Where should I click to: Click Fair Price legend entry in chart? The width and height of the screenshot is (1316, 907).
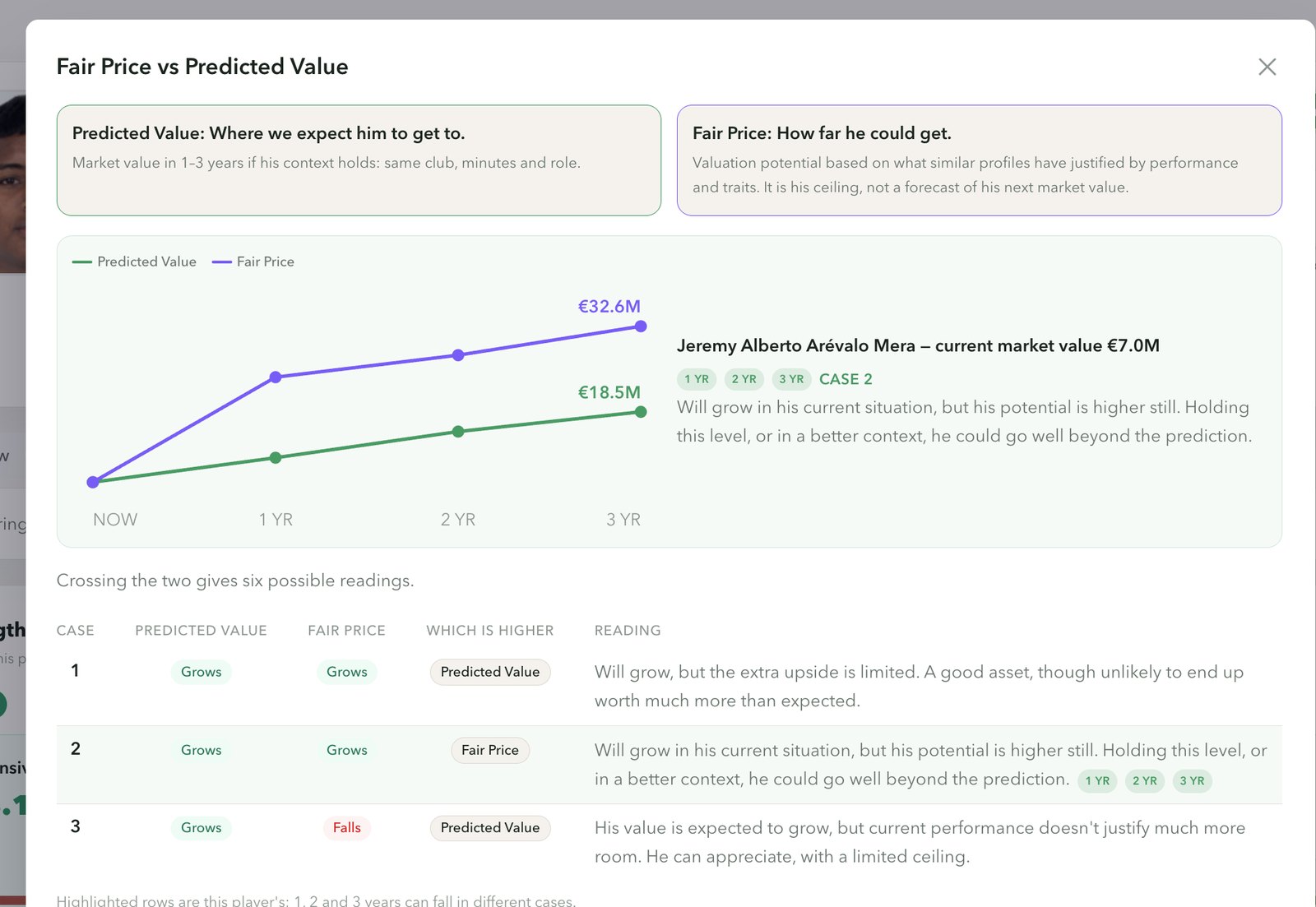point(253,261)
